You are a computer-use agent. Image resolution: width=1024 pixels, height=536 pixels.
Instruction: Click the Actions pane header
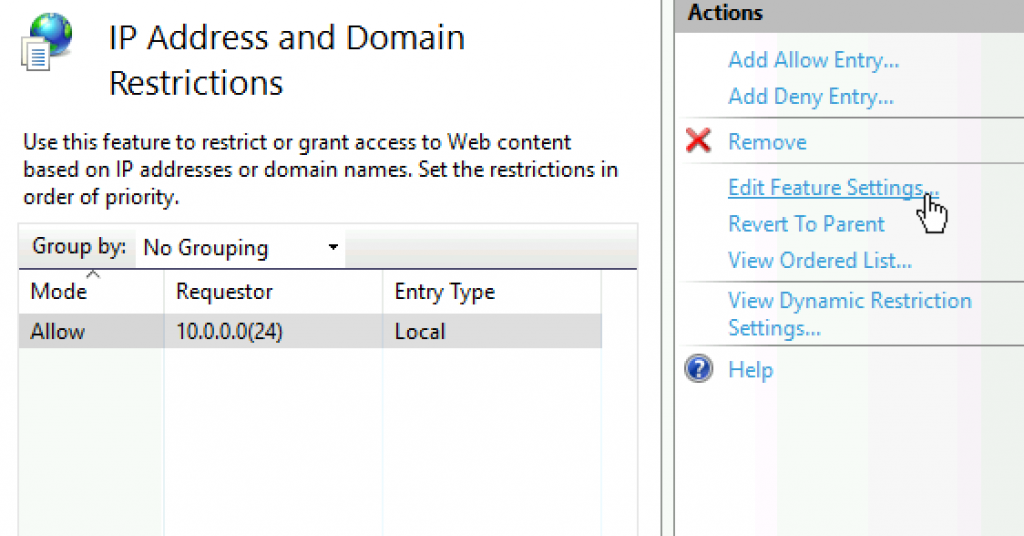pyautogui.click(x=725, y=13)
